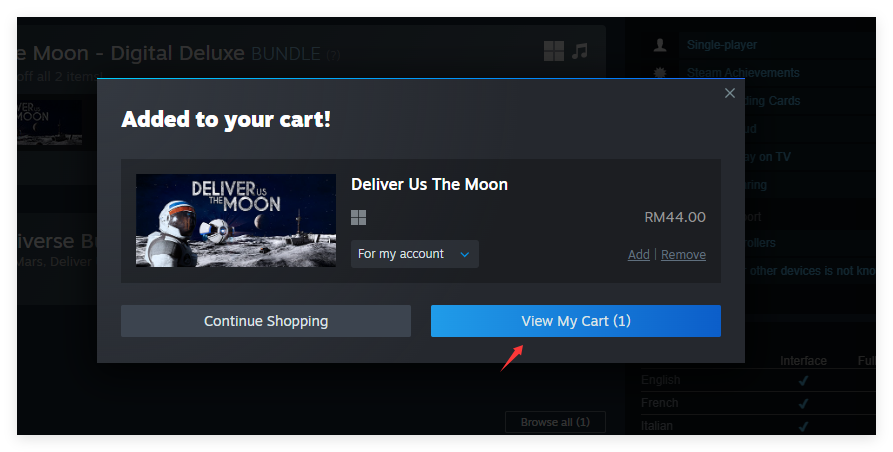Click the Windows icon in the bundle header
893x452 pixels.
554,51
